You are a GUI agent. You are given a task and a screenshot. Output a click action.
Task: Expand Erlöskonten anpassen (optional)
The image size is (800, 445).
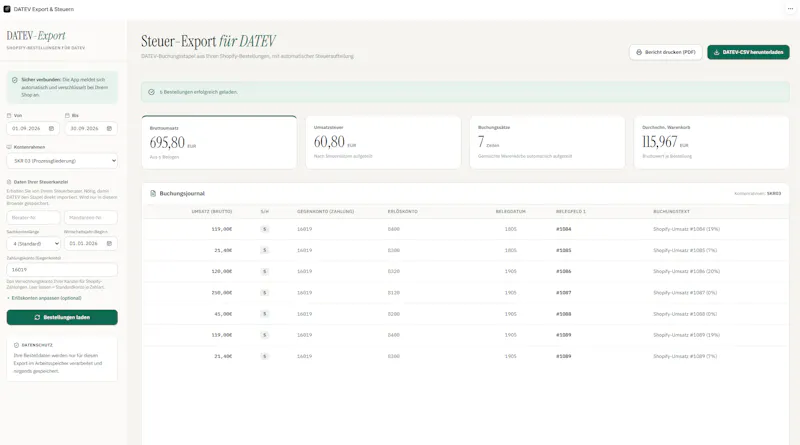[x=45, y=298]
